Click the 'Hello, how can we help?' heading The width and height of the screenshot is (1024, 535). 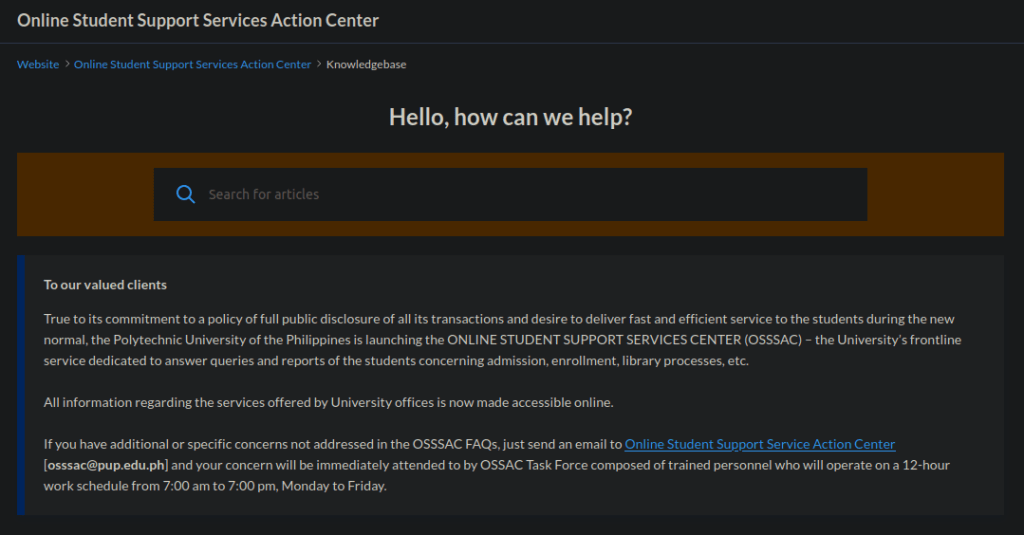click(x=510, y=117)
